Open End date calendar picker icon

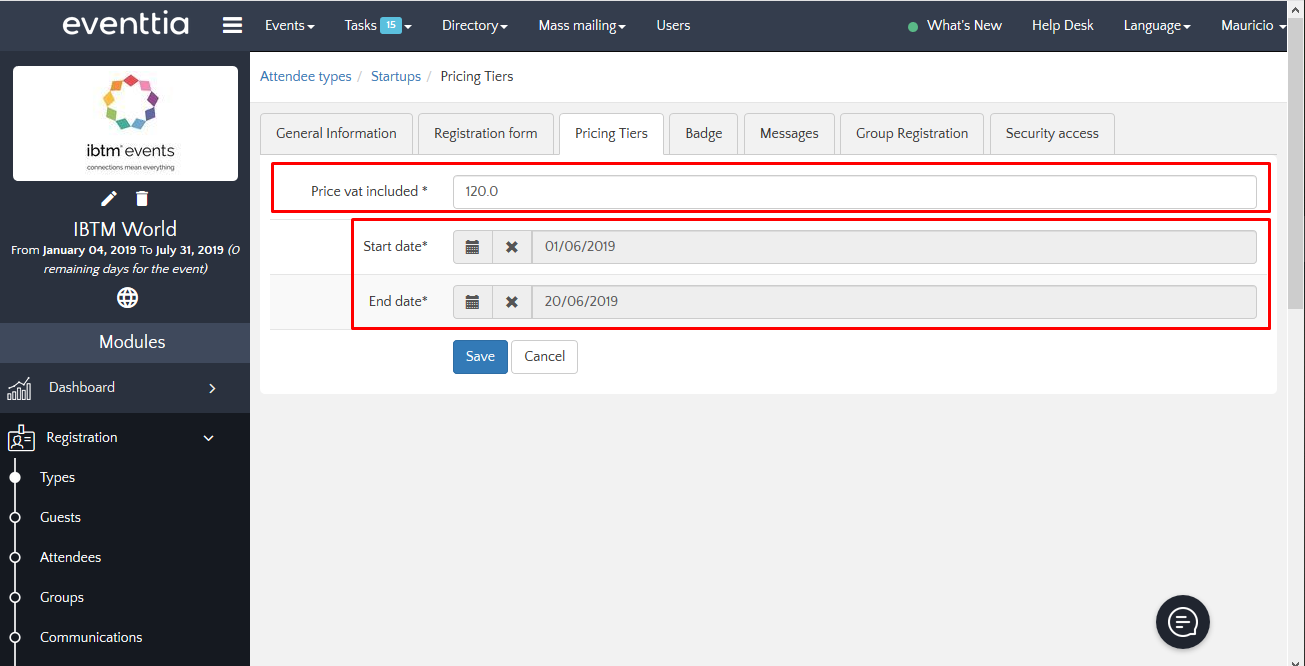473,302
